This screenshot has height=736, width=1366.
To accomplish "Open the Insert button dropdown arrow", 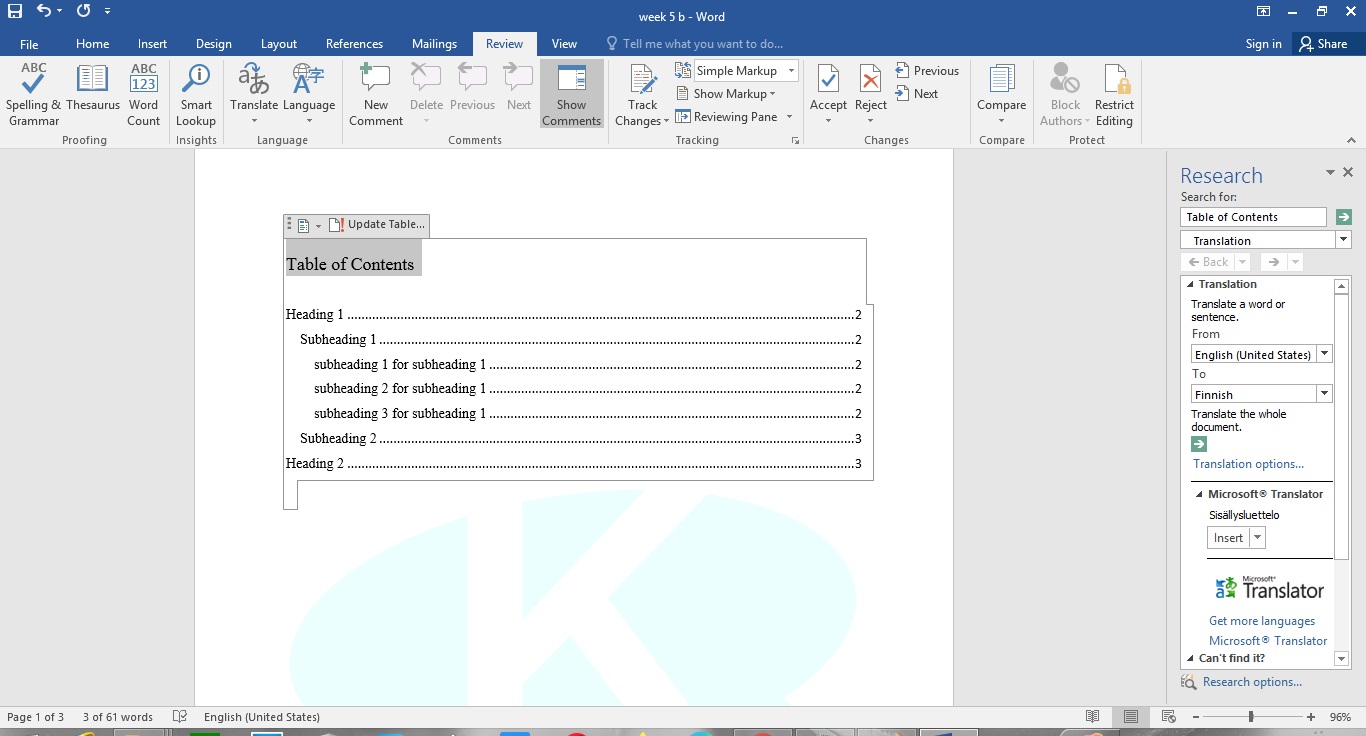I will point(1257,538).
